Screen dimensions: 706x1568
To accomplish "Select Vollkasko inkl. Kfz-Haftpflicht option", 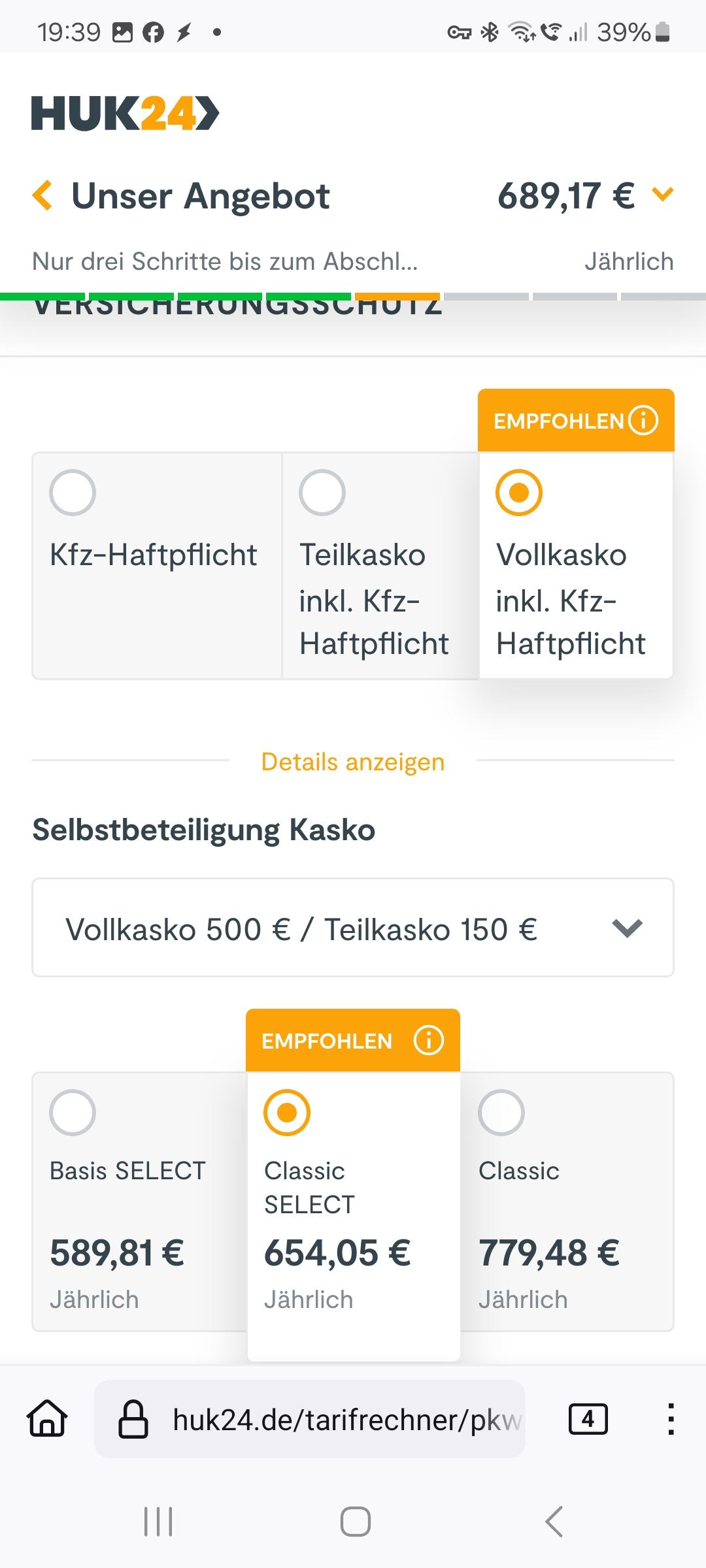I will (x=519, y=493).
